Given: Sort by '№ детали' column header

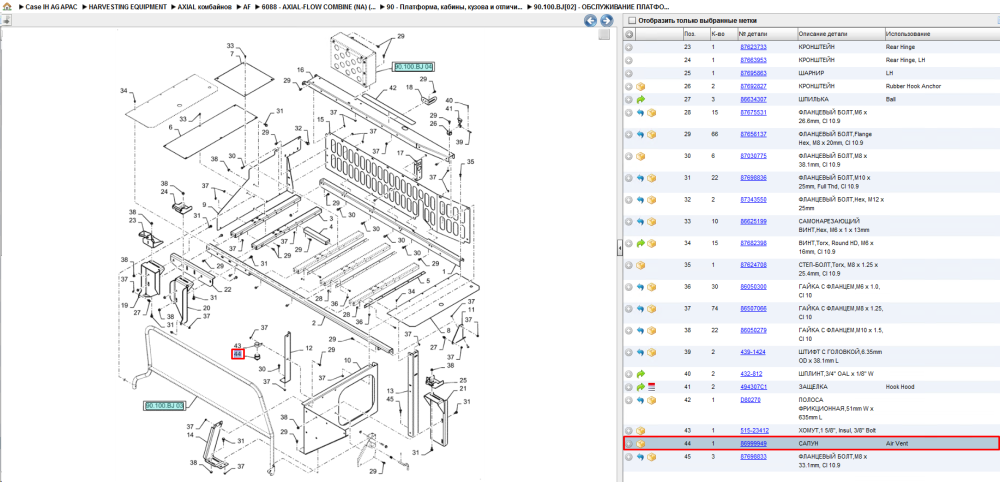Looking at the screenshot, I should (751, 34).
